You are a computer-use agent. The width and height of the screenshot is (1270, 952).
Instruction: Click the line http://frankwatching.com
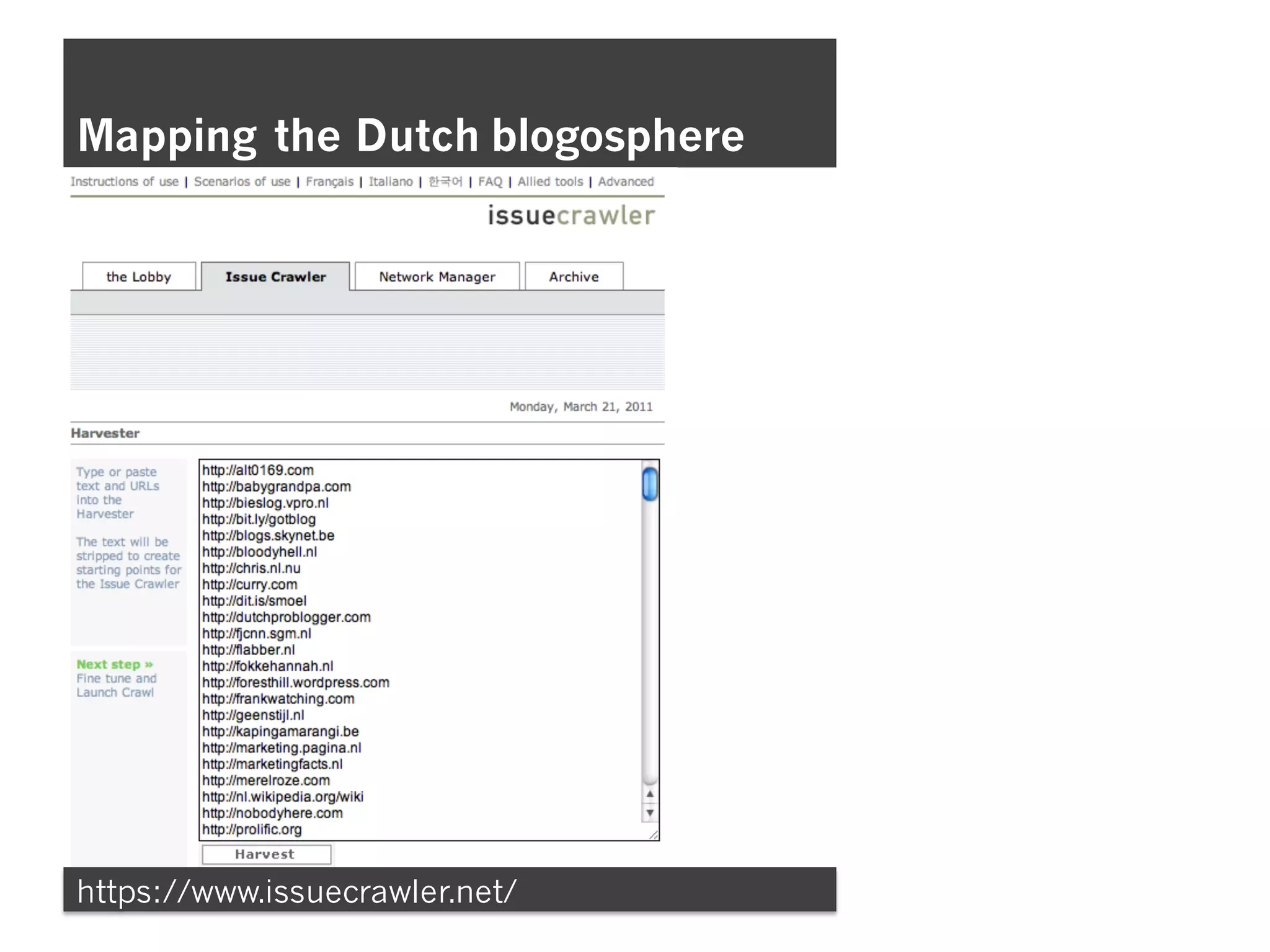tap(278, 699)
